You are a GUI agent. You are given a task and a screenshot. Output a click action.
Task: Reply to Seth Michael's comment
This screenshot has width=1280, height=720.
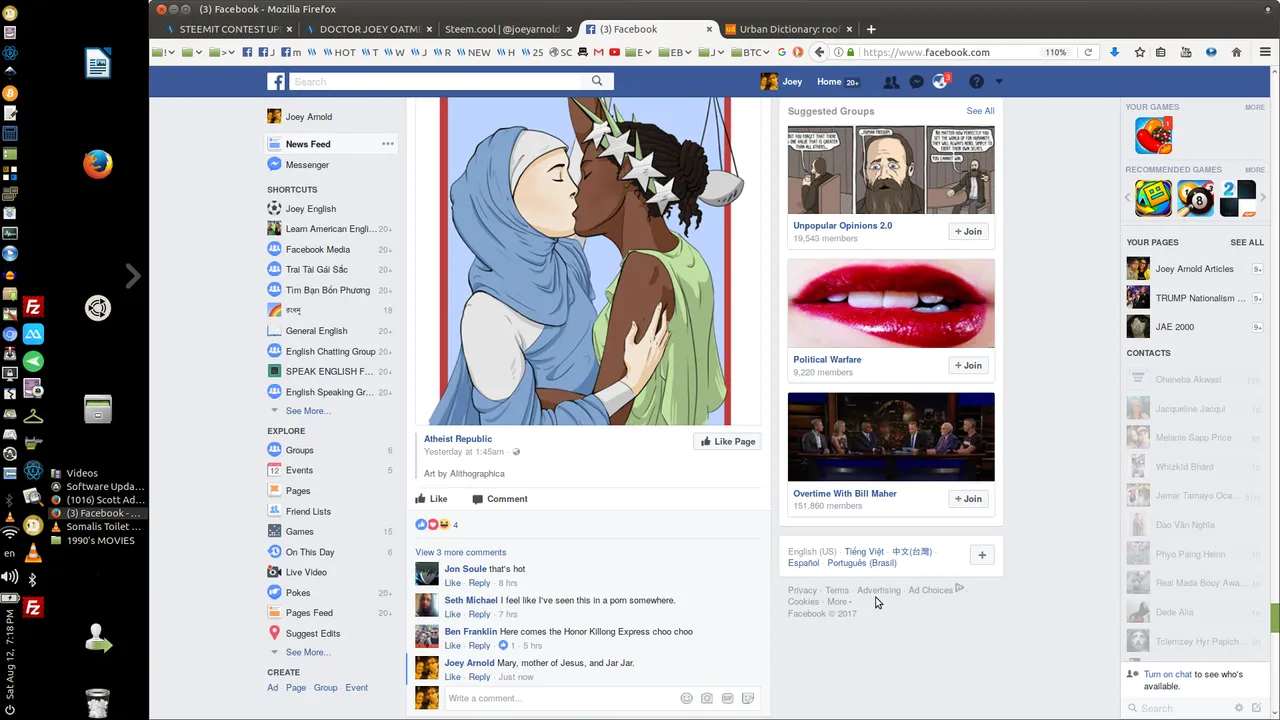click(x=479, y=614)
